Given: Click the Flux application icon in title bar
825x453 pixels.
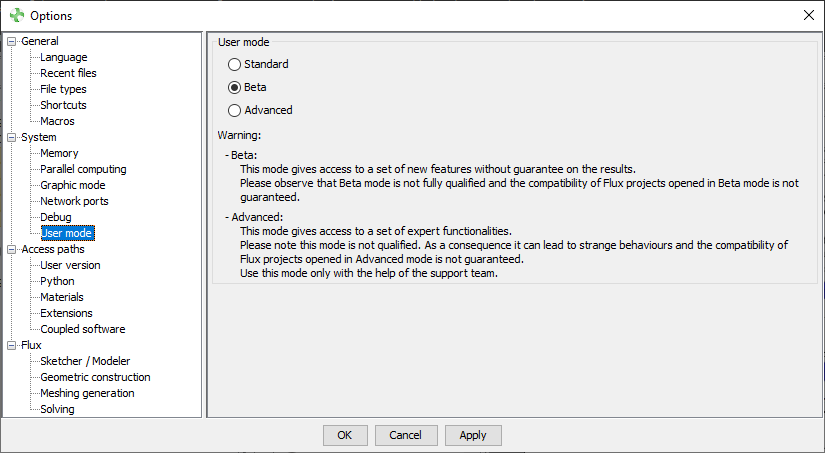Looking at the screenshot, I should click(x=17, y=15).
